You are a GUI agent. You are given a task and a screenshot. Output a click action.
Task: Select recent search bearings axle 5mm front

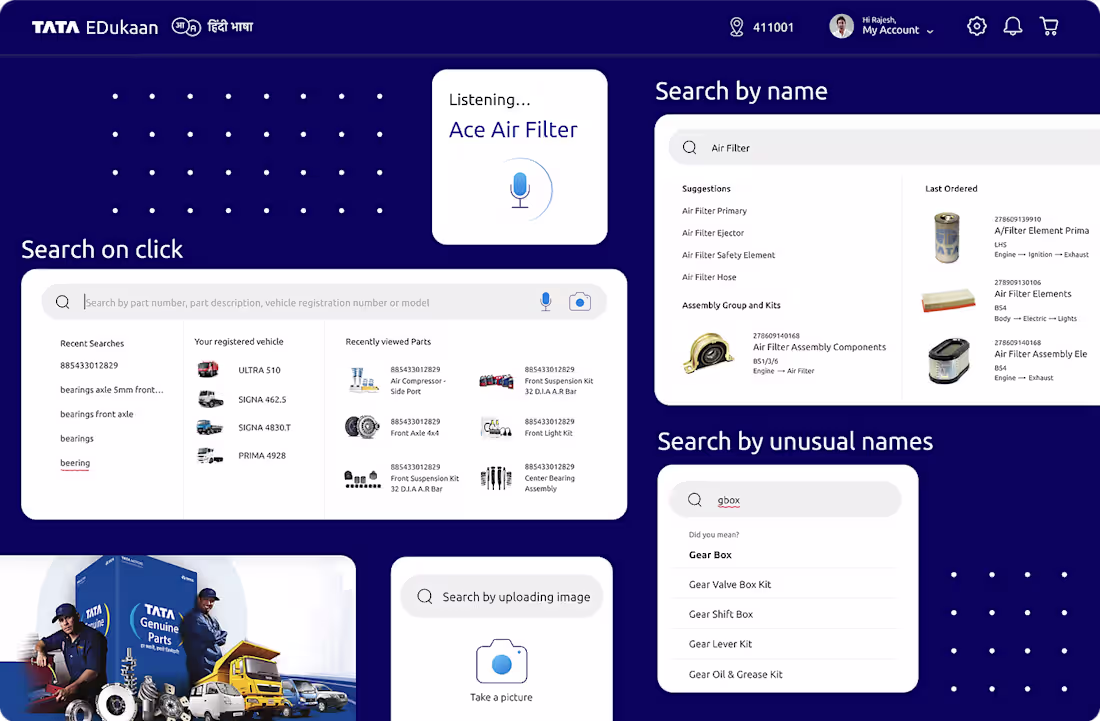pos(112,389)
